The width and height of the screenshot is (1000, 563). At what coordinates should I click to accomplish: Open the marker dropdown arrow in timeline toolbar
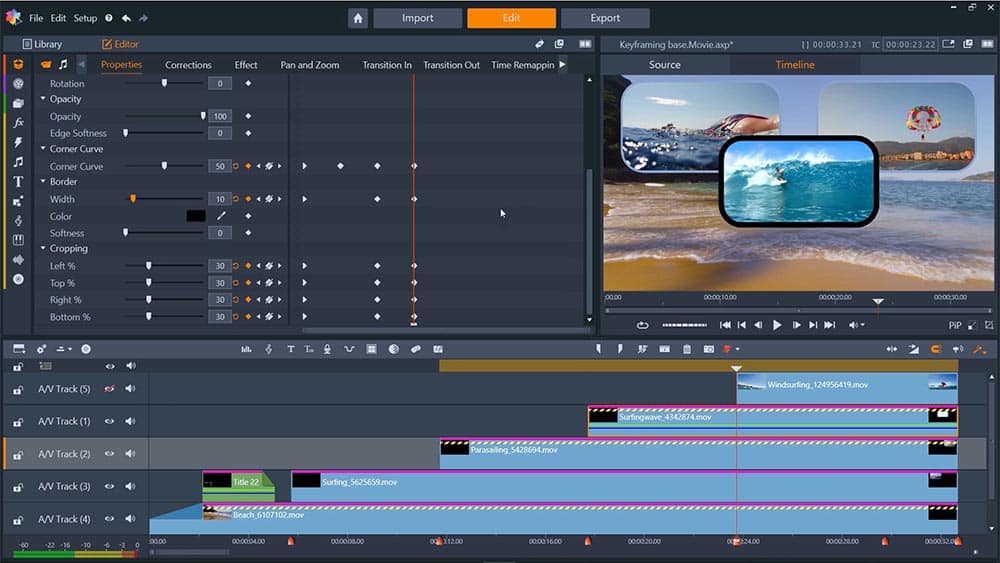coord(738,349)
